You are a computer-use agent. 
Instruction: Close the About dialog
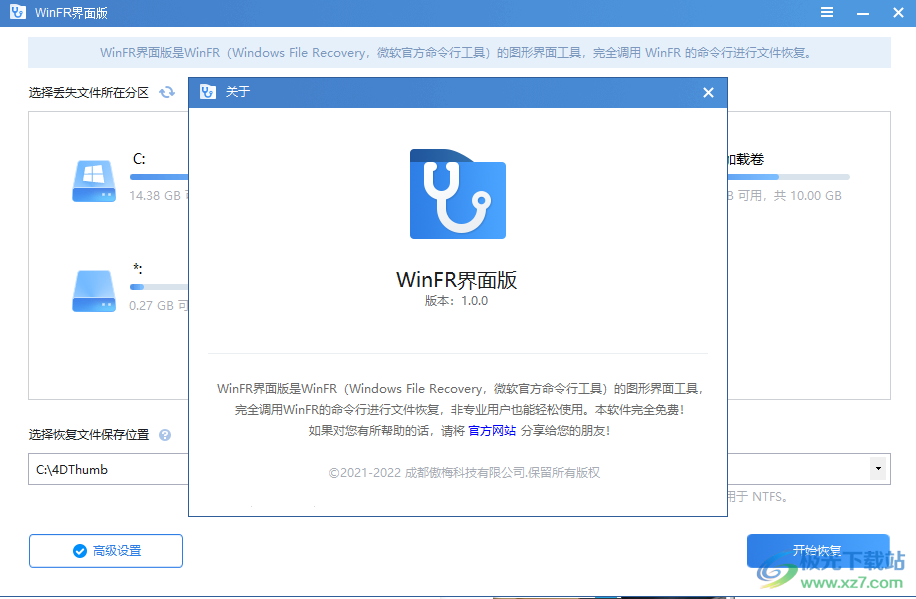[x=708, y=92]
